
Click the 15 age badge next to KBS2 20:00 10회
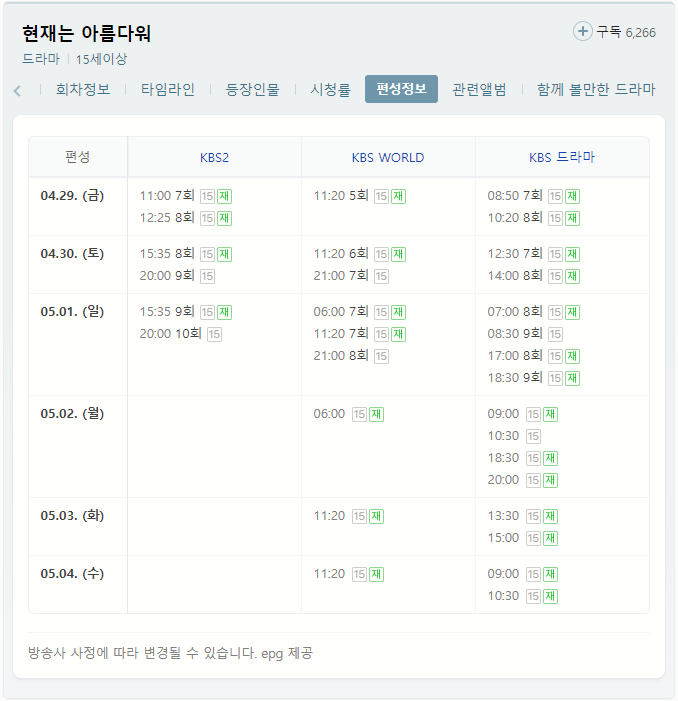pos(214,334)
